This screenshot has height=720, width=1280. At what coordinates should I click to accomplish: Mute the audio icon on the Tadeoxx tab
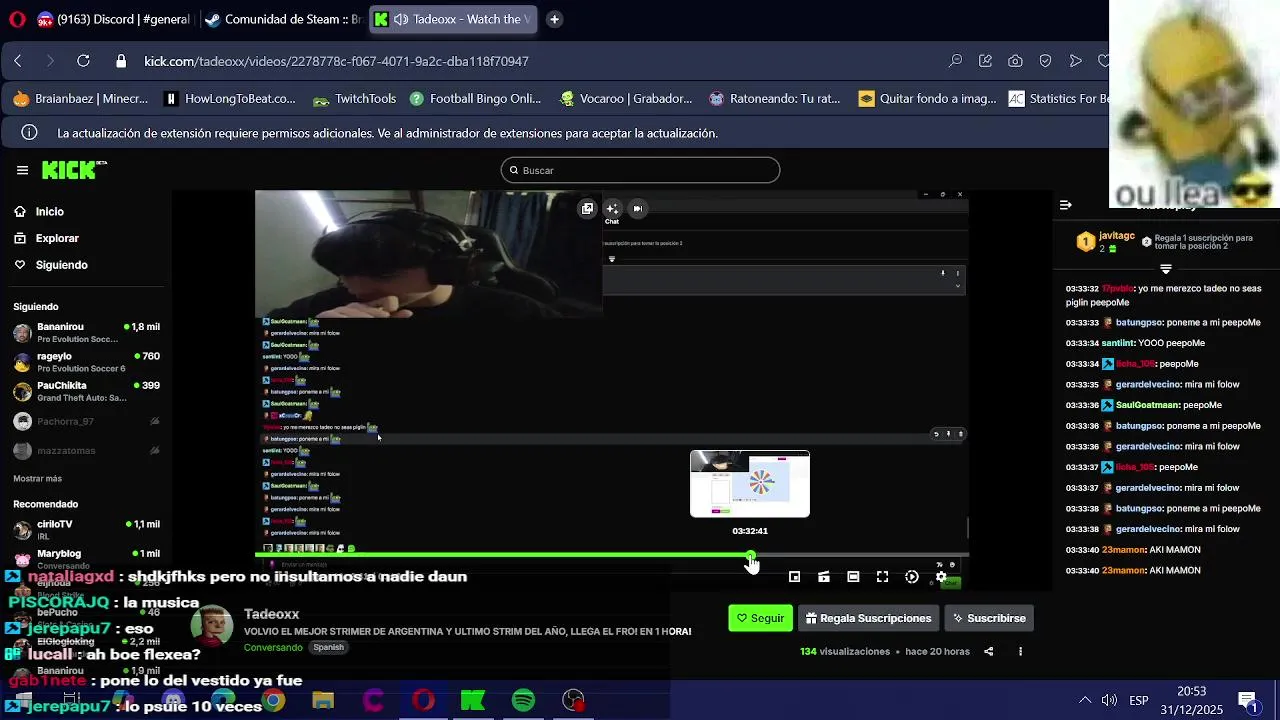[400, 19]
